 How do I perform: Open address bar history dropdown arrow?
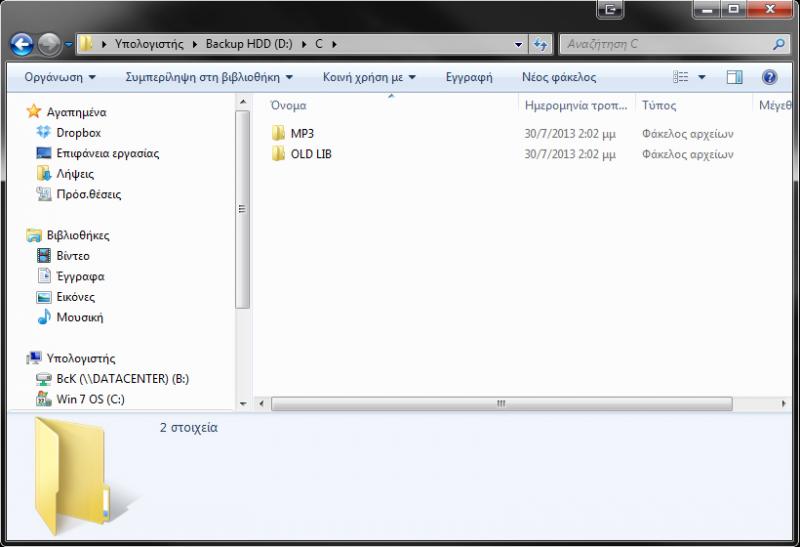[518, 44]
